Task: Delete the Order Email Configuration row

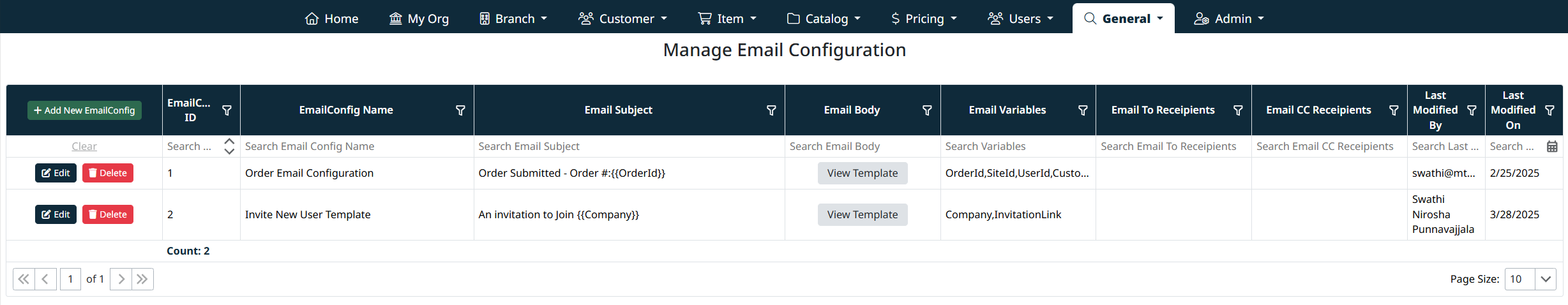Action: [107, 173]
